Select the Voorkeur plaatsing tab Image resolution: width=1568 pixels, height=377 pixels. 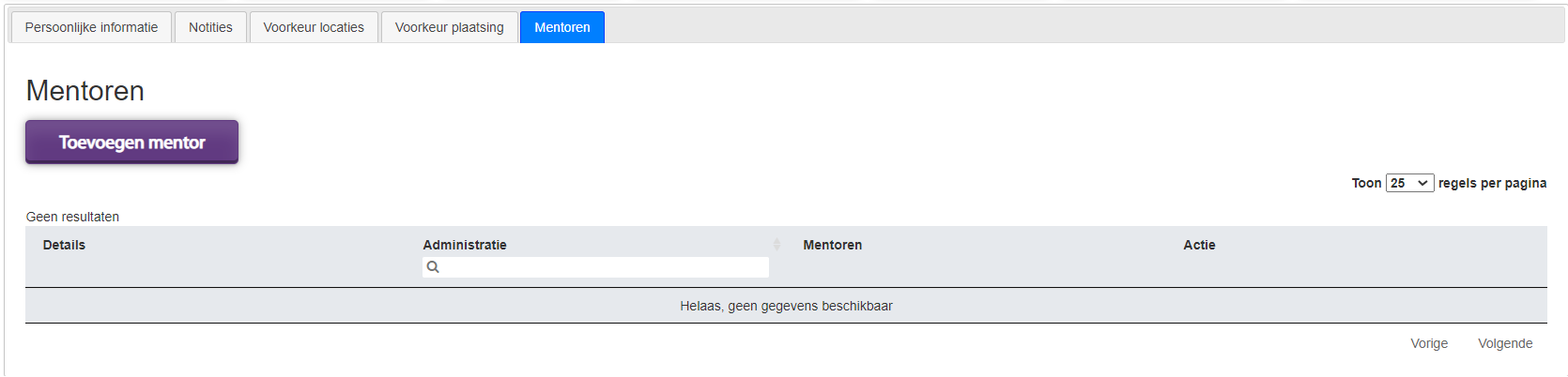(x=449, y=27)
